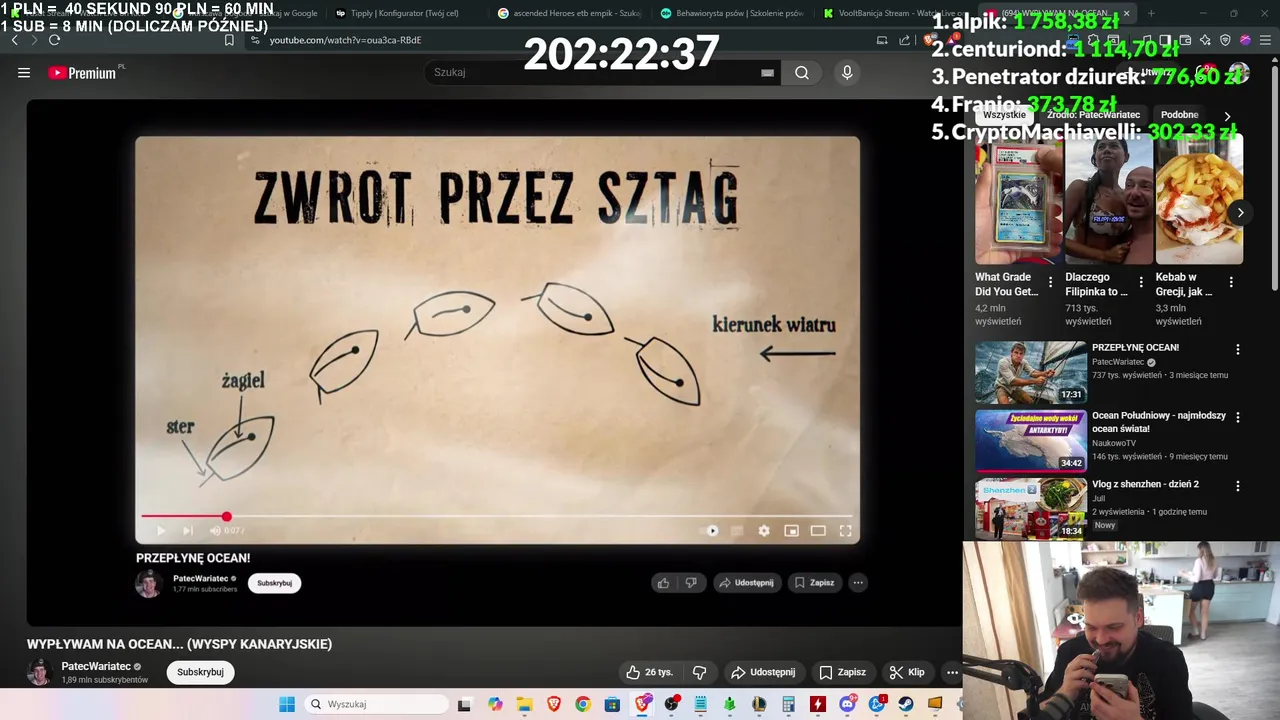Click inner Zapisz save button

814,583
